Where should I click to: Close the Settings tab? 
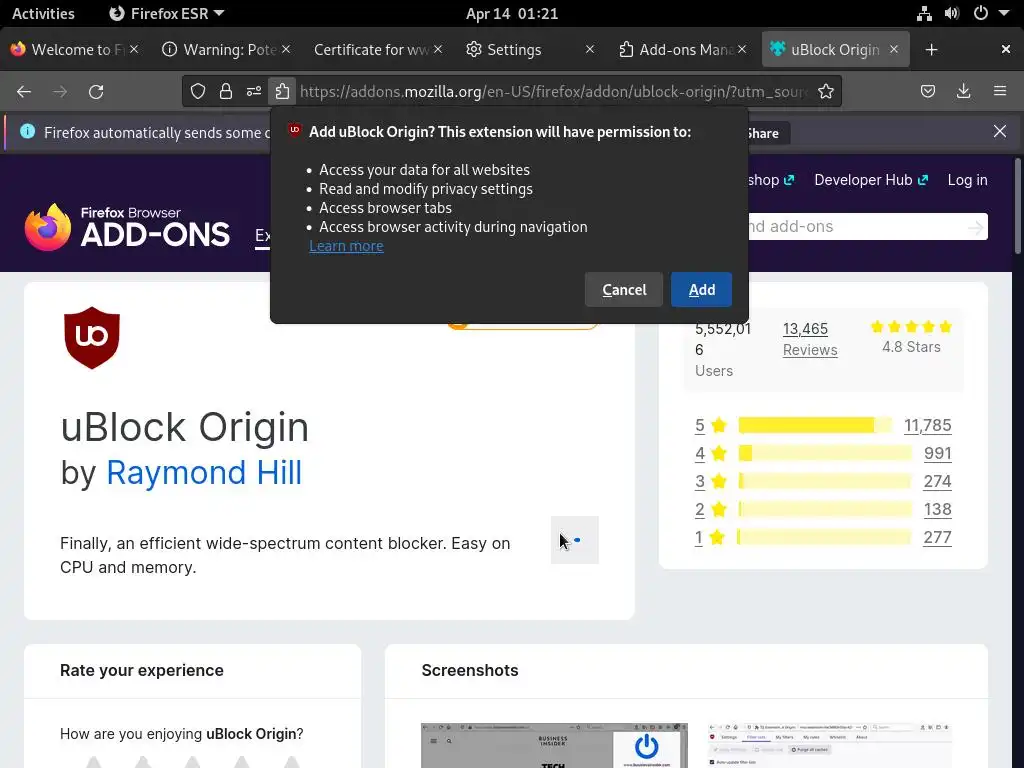point(590,49)
